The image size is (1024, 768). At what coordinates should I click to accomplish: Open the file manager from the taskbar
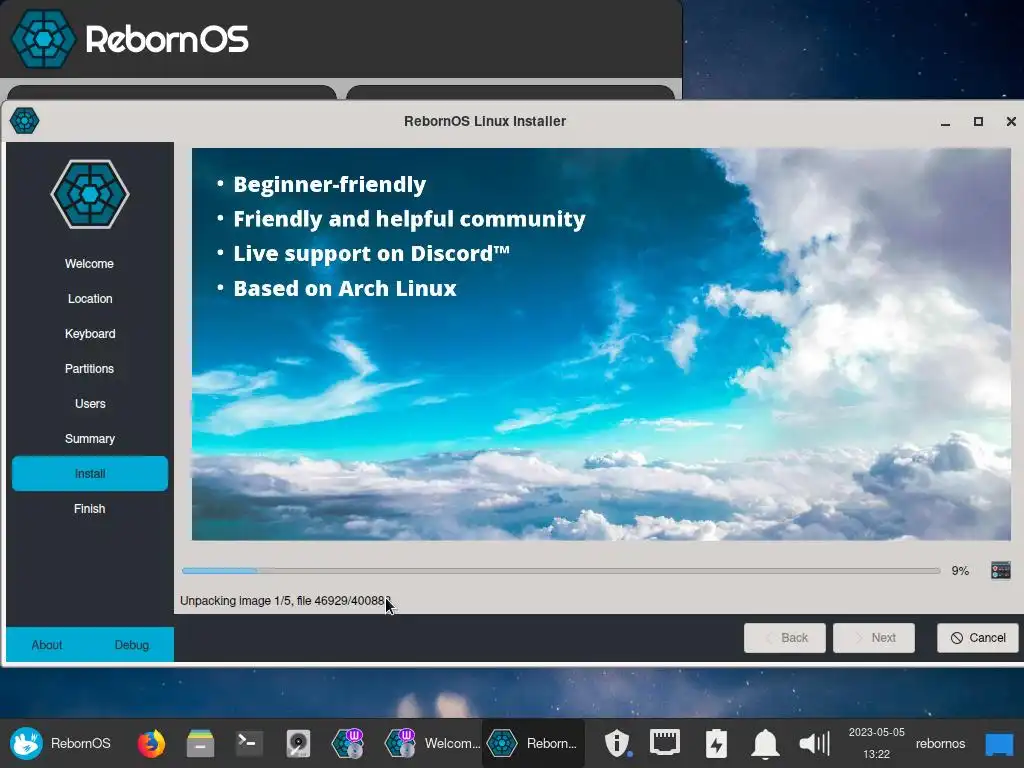click(x=200, y=743)
